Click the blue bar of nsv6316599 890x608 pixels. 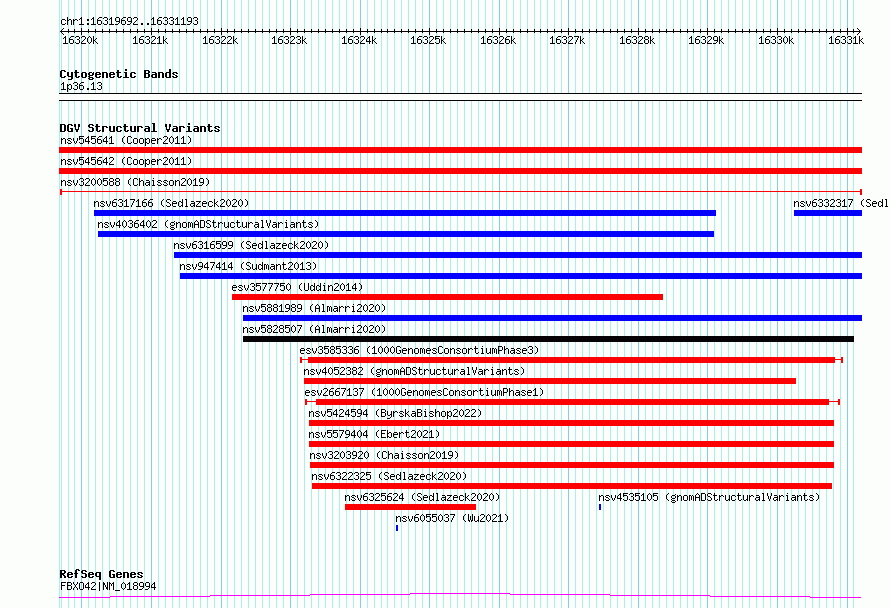point(518,255)
